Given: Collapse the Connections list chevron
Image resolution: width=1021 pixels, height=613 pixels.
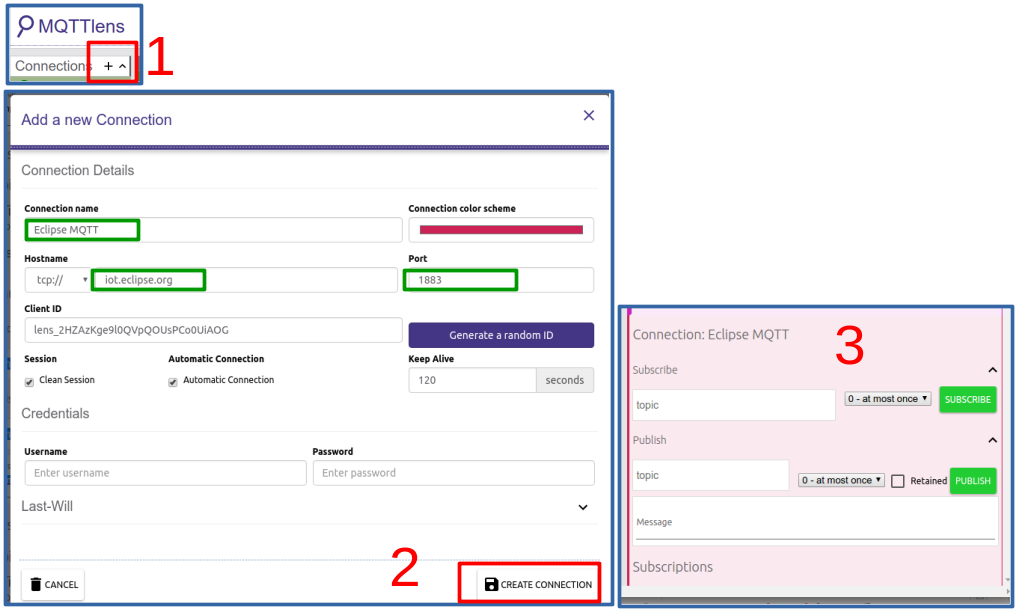Looking at the screenshot, I should [122, 66].
